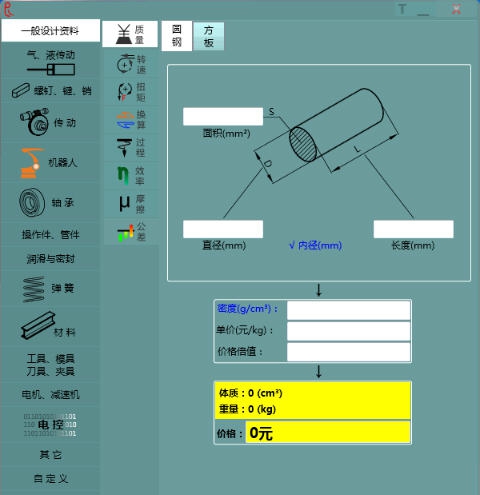Open the 传动 transmission gear category
Viewport: 480px width, 495px height.
pos(50,122)
